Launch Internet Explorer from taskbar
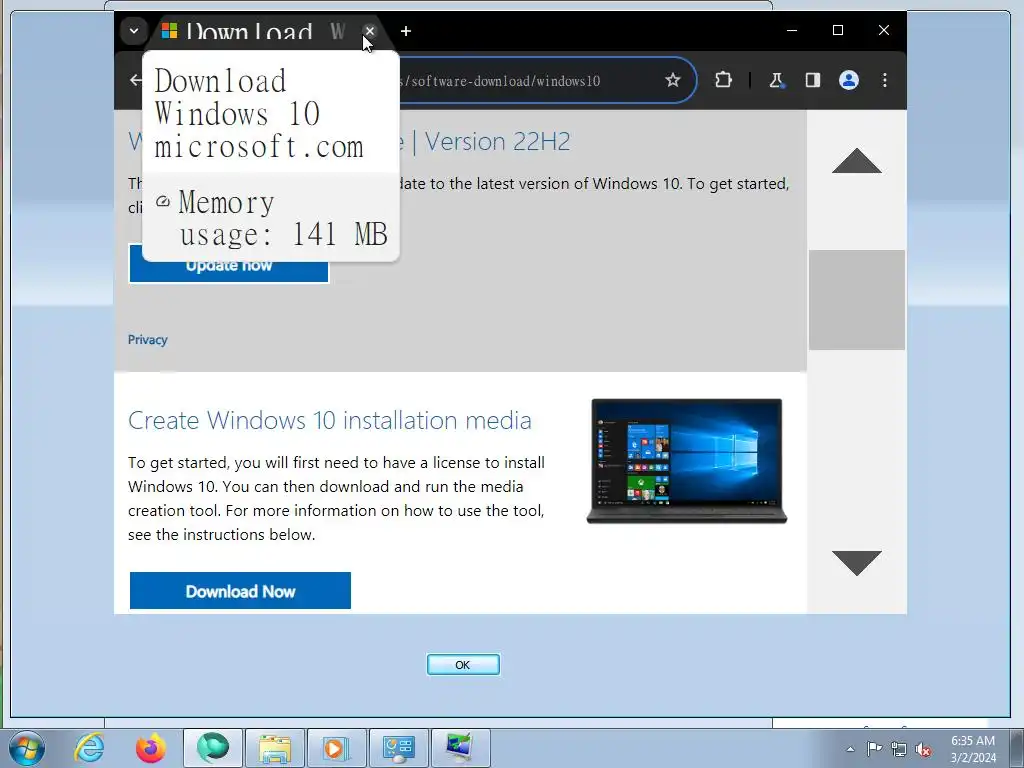 89,748
